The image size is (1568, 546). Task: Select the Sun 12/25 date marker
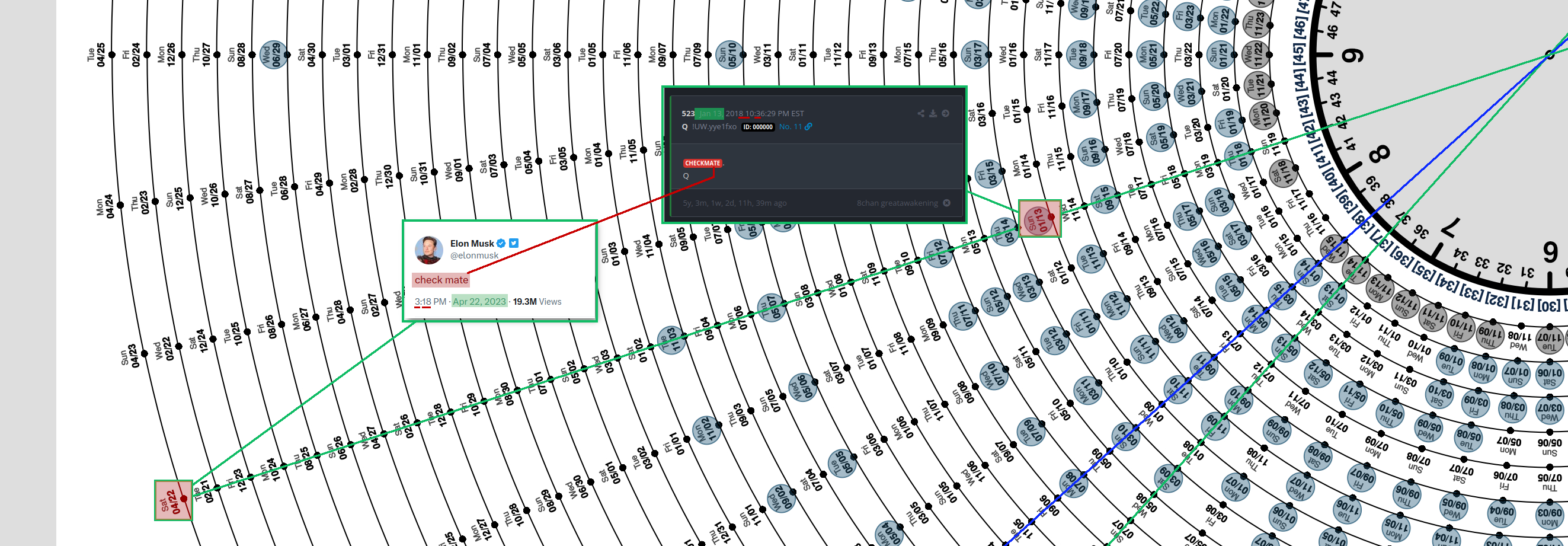[175, 200]
